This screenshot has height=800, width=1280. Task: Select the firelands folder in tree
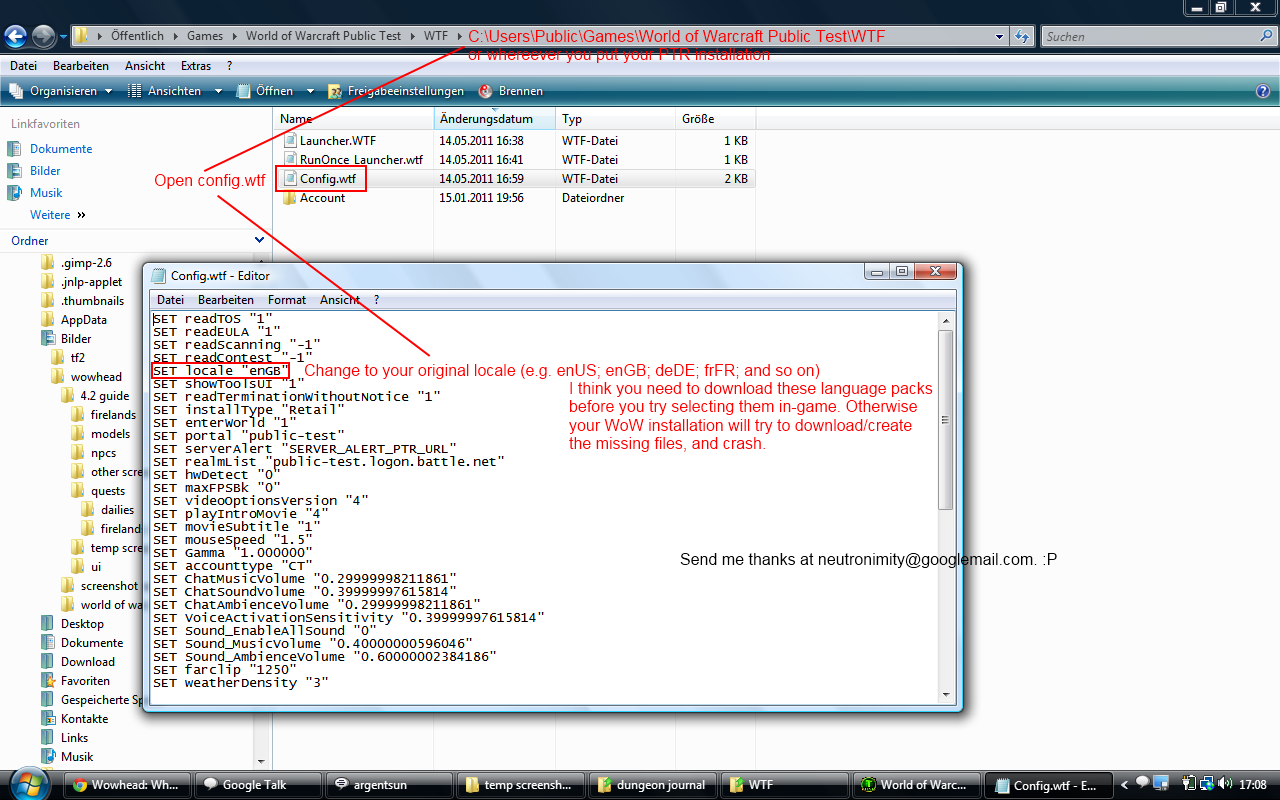point(112,415)
